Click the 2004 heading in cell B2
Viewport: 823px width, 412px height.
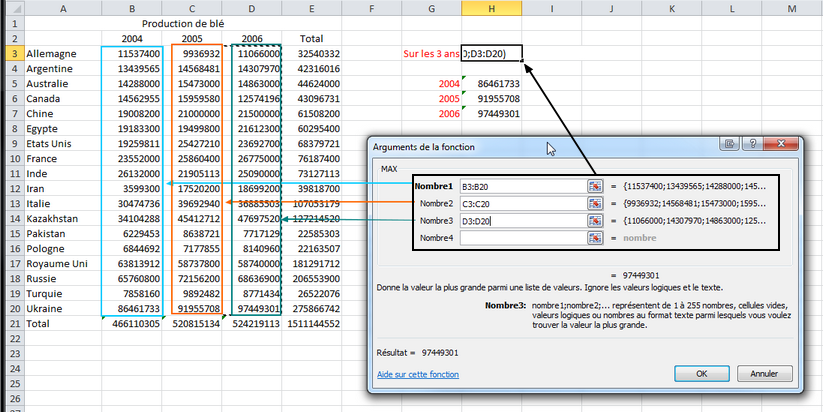point(132,38)
